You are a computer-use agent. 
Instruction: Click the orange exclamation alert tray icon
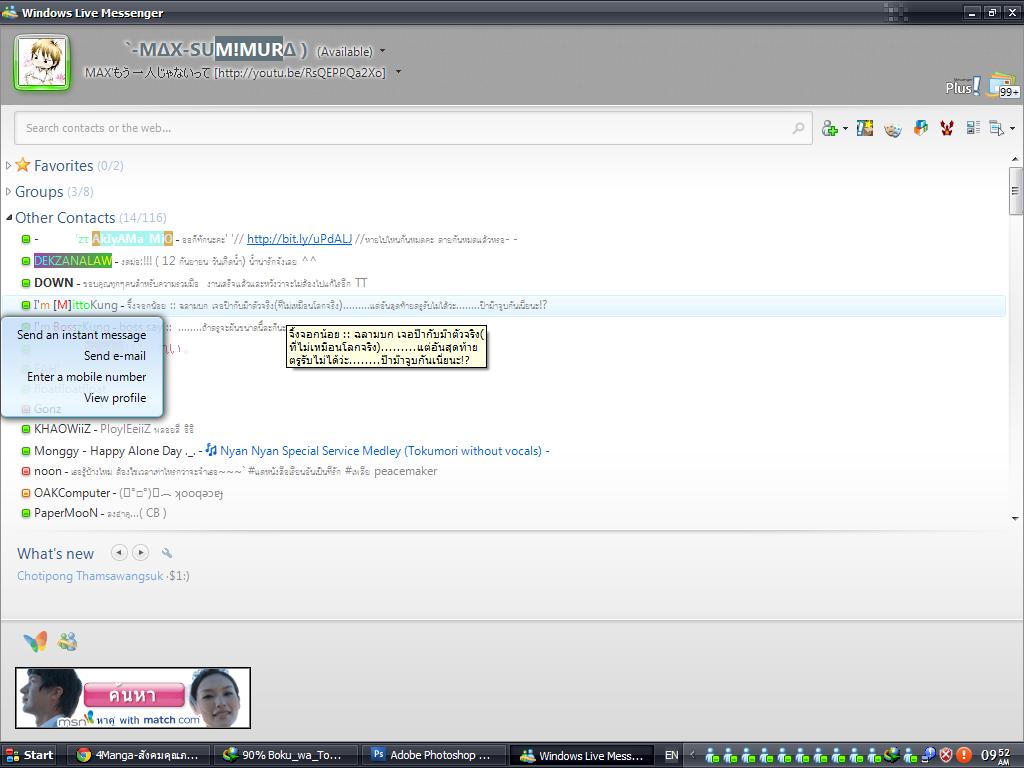[x=965, y=755]
